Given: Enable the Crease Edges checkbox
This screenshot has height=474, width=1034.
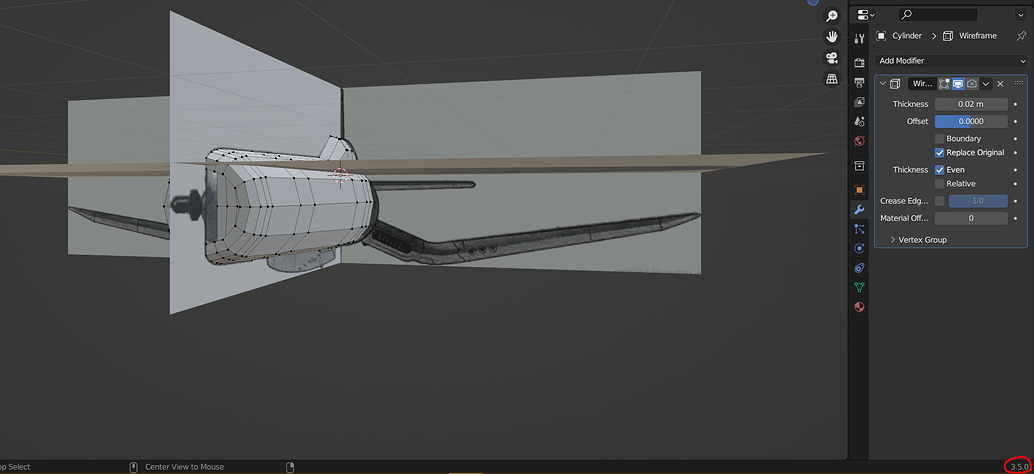Looking at the screenshot, I should (x=940, y=200).
